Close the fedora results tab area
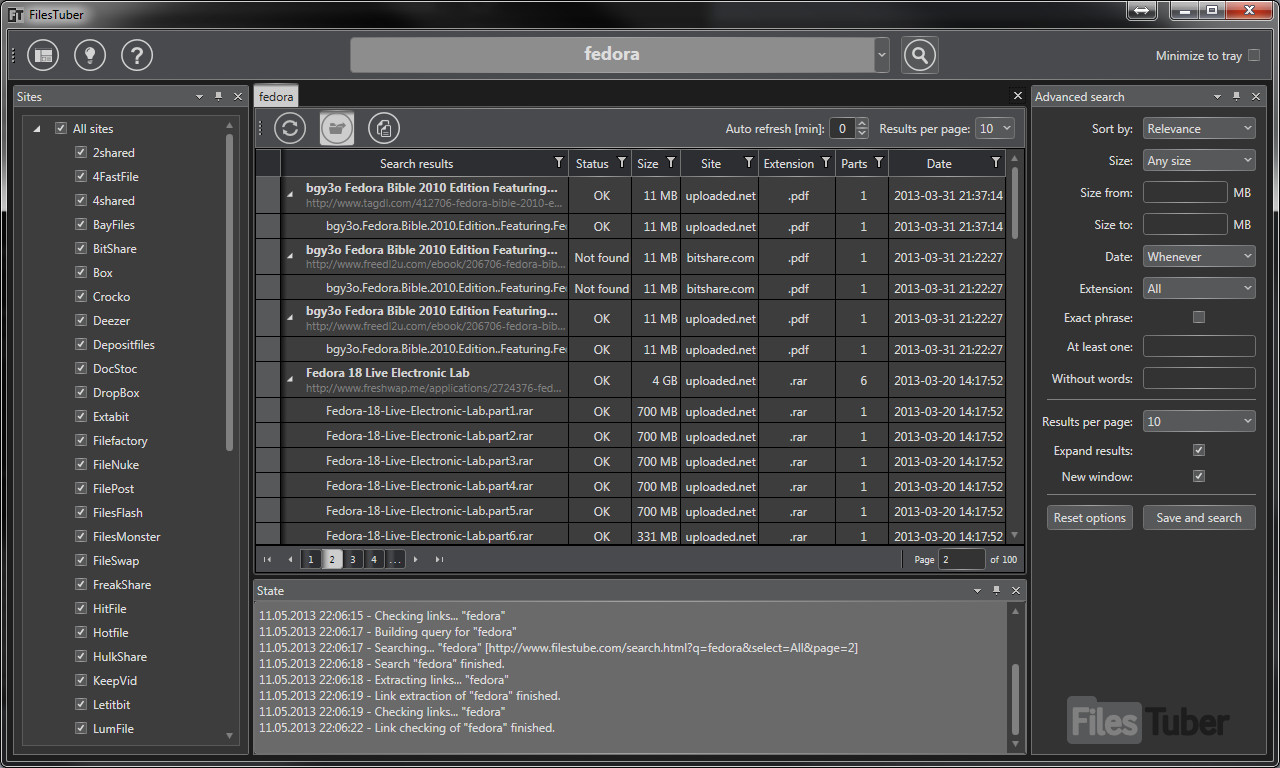 (1018, 96)
